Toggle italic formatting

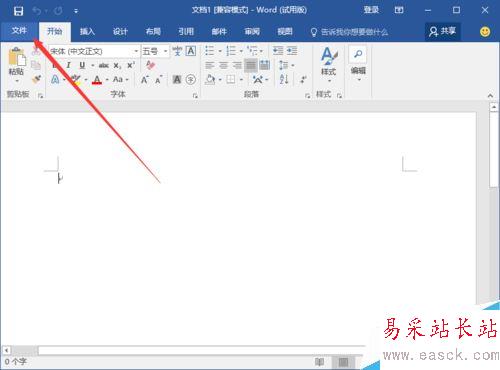(x=68, y=65)
